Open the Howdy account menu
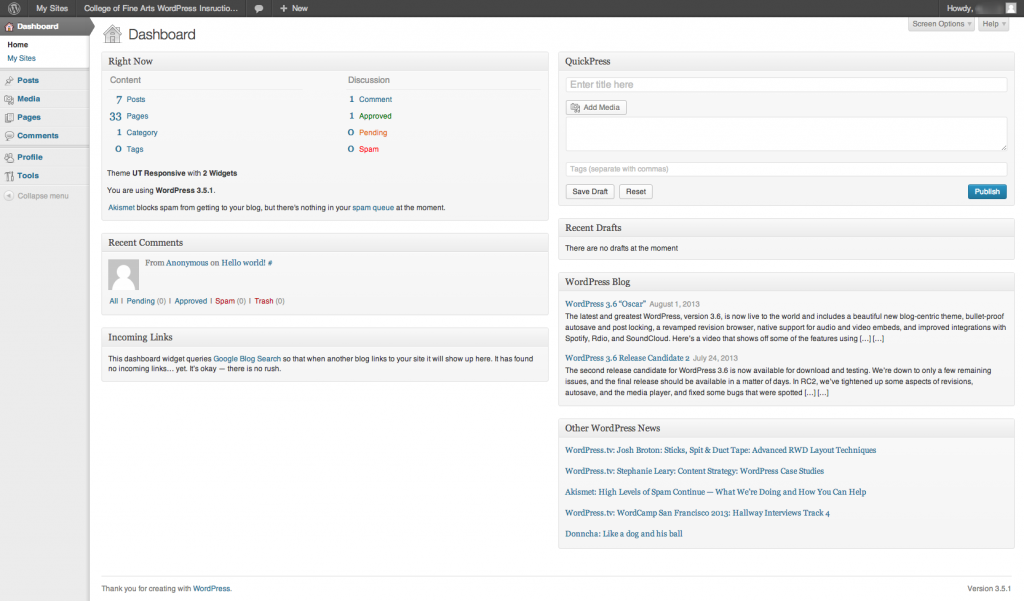The width and height of the screenshot is (1024, 601). coord(981,8)
